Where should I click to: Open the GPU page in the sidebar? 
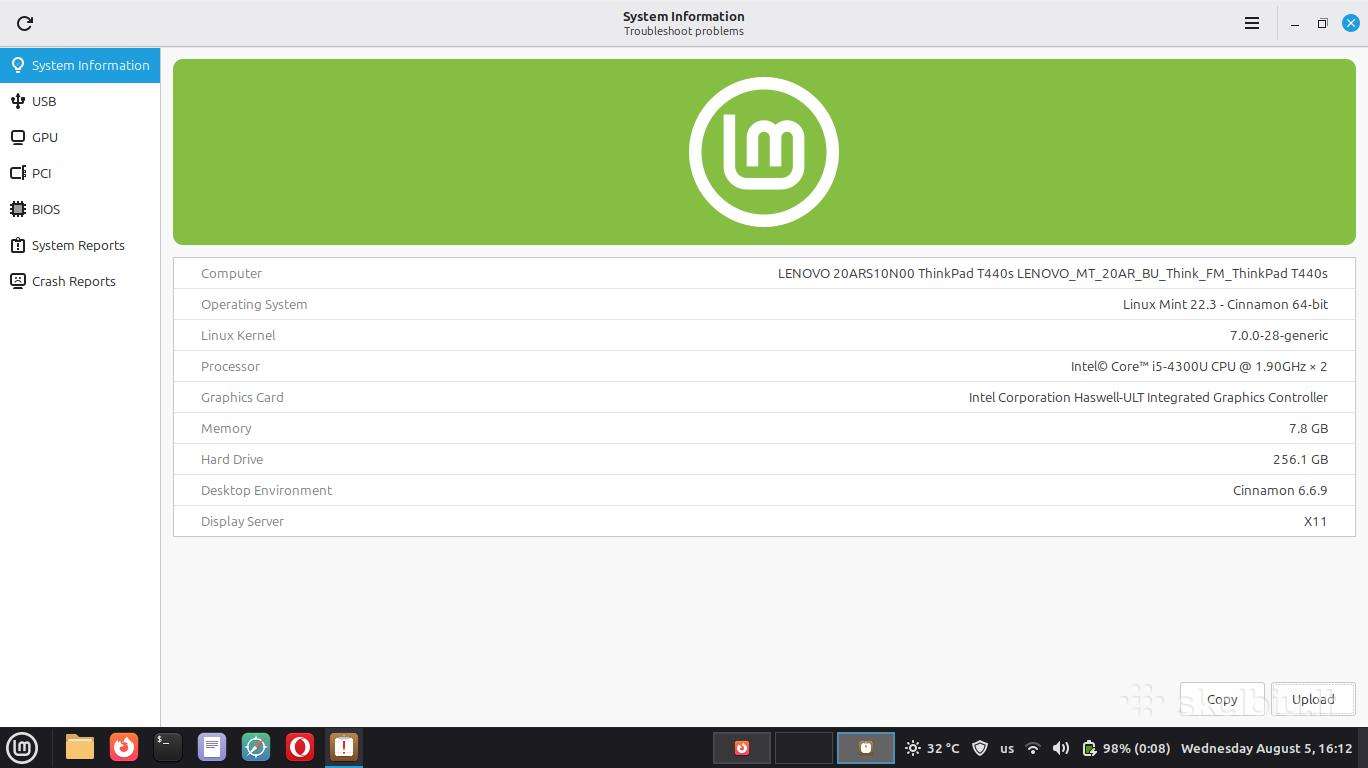(x=80, y=137)
